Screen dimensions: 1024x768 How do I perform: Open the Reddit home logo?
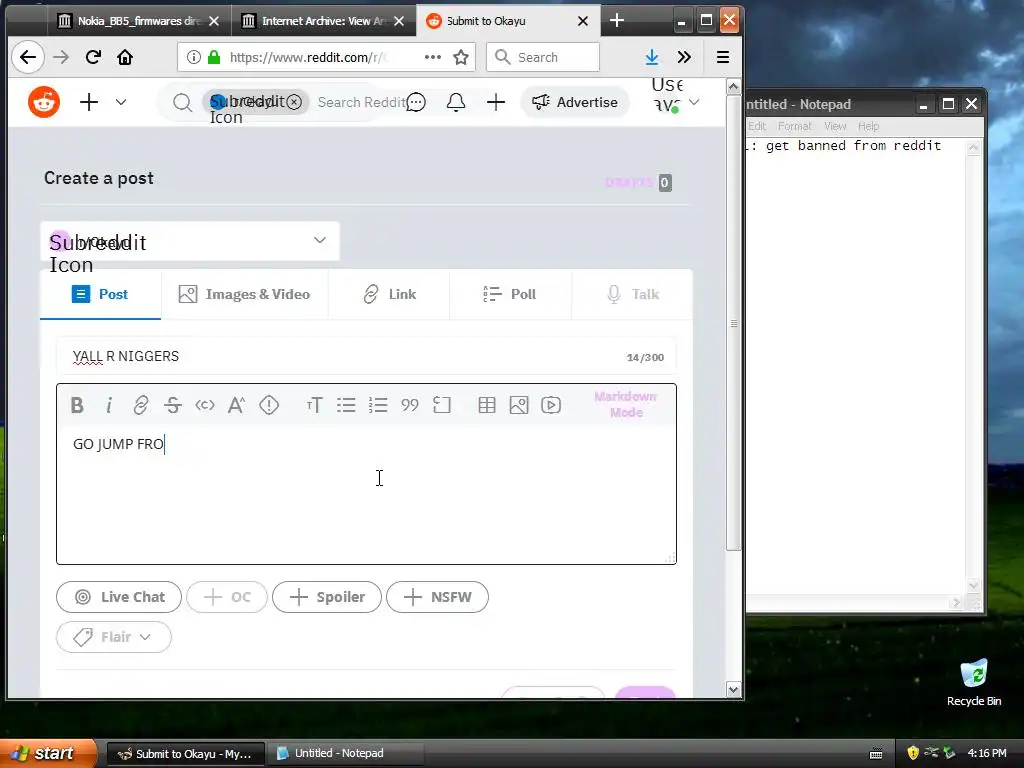click(x=44, y=102)
